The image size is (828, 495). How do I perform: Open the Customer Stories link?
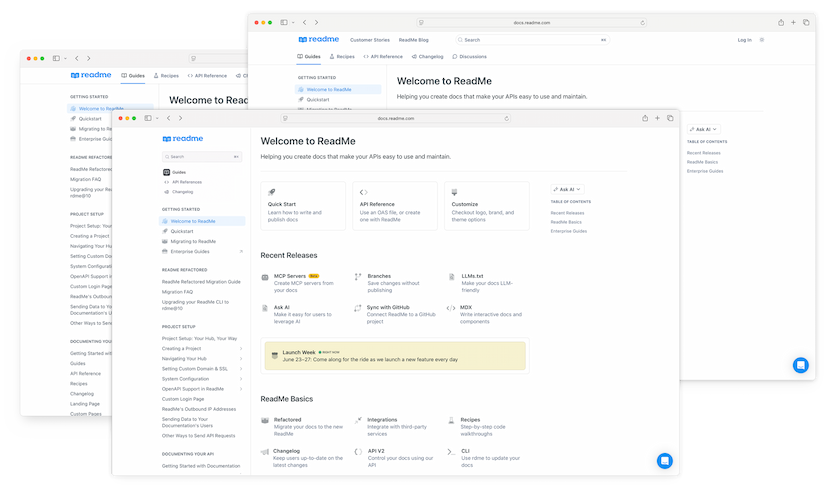(370, 40)
